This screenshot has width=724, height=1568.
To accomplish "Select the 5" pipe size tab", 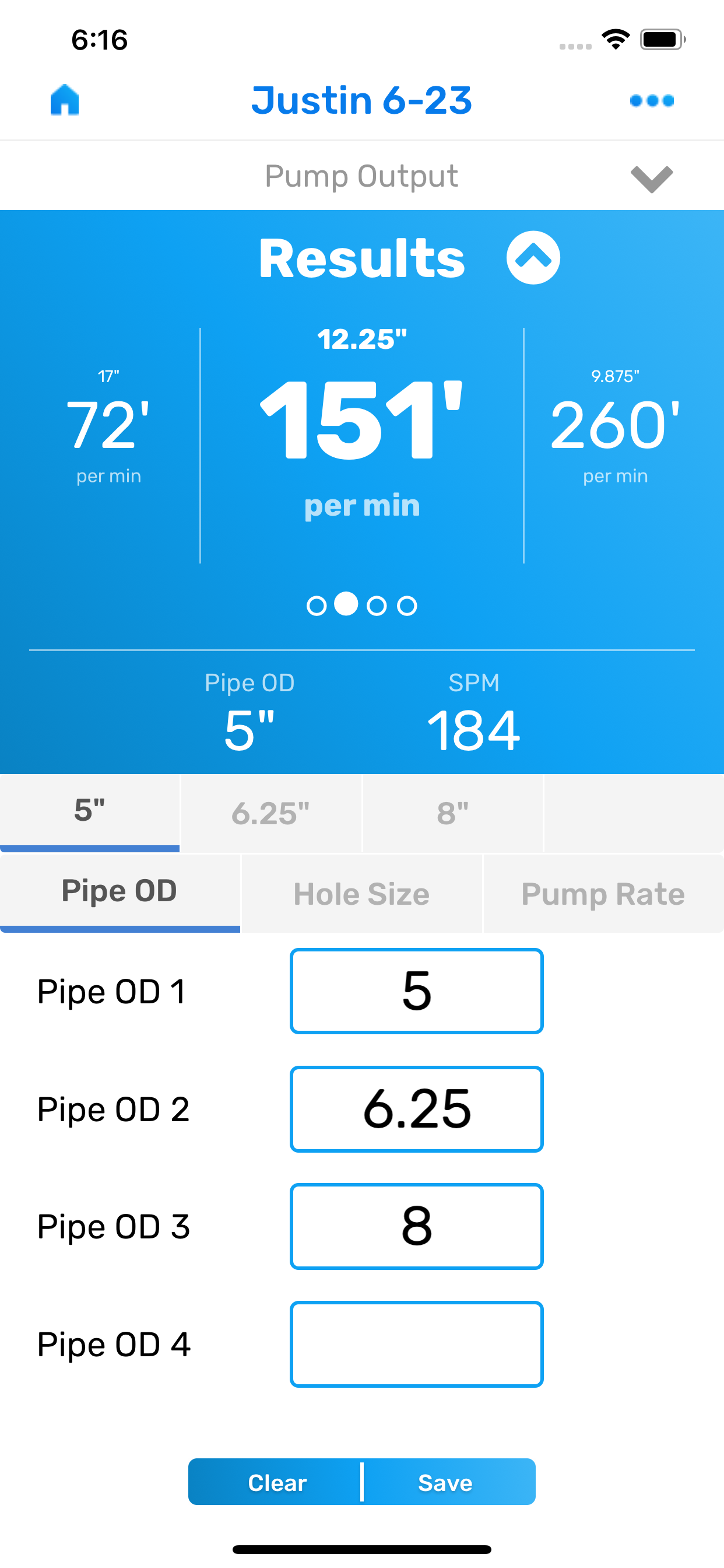I will click(x=90, y=812).
